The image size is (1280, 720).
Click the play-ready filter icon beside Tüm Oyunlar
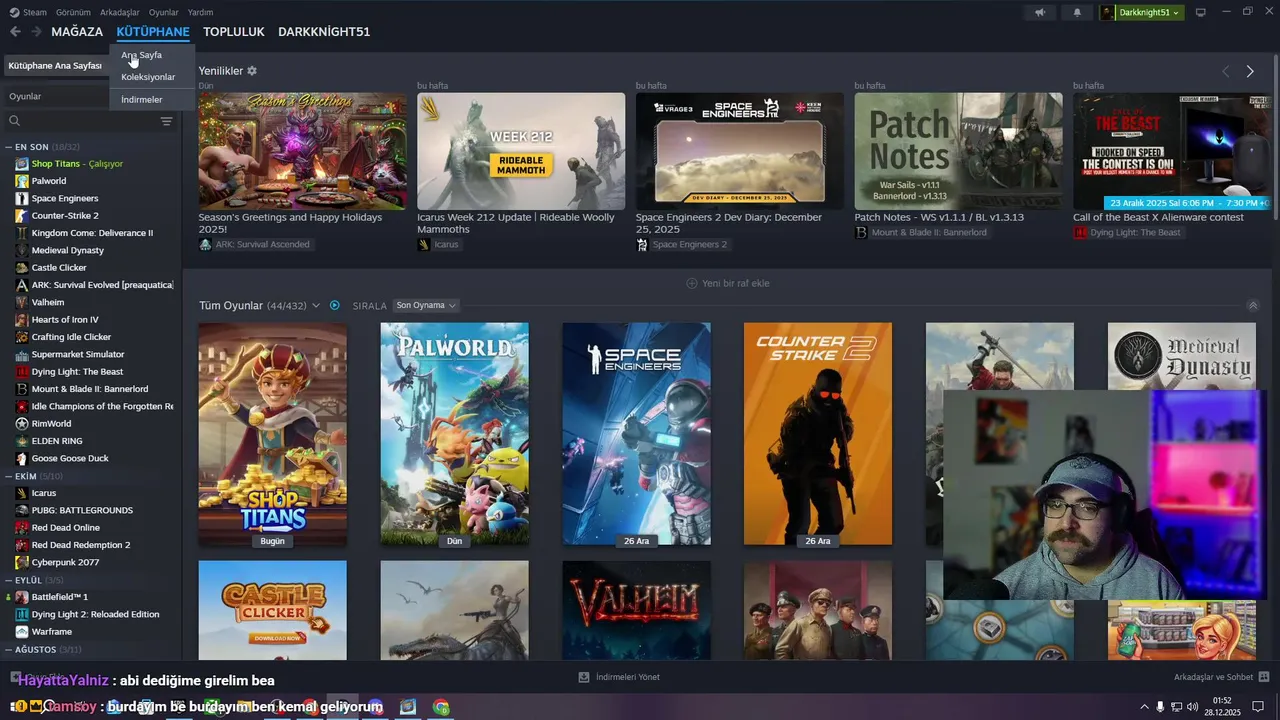pos(335,305)
